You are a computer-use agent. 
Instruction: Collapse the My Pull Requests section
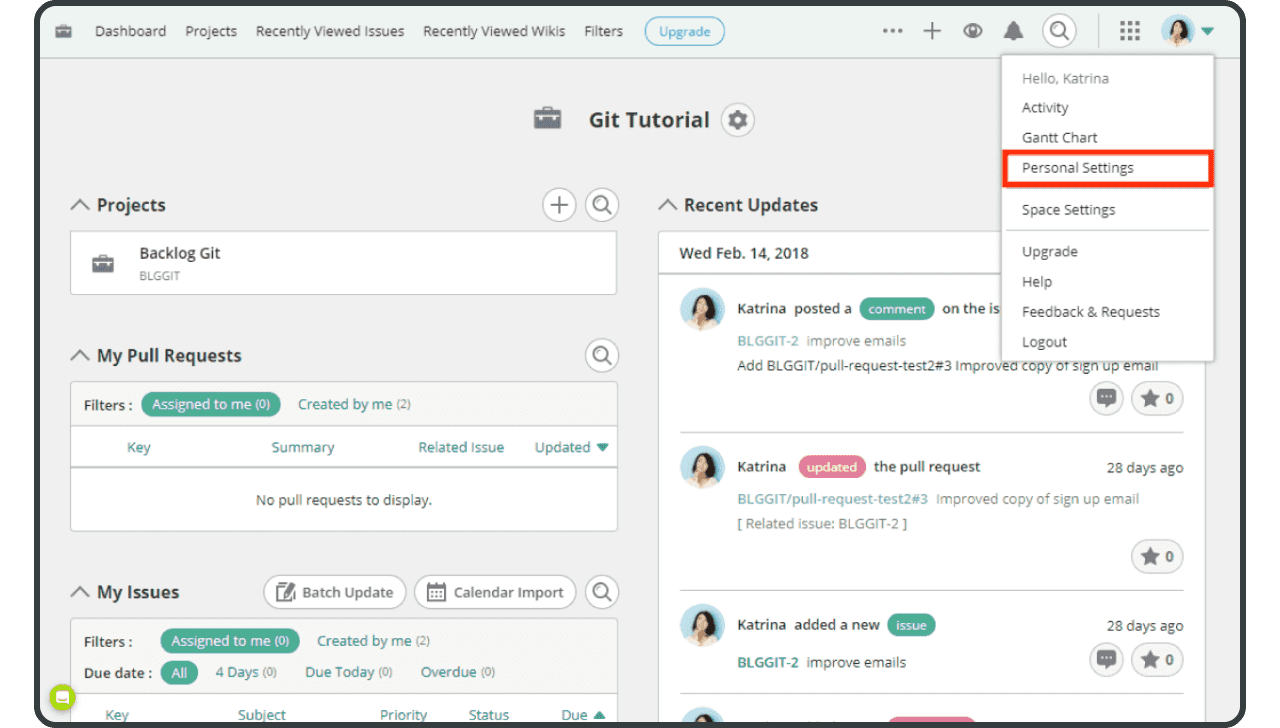tap(80, 356)
